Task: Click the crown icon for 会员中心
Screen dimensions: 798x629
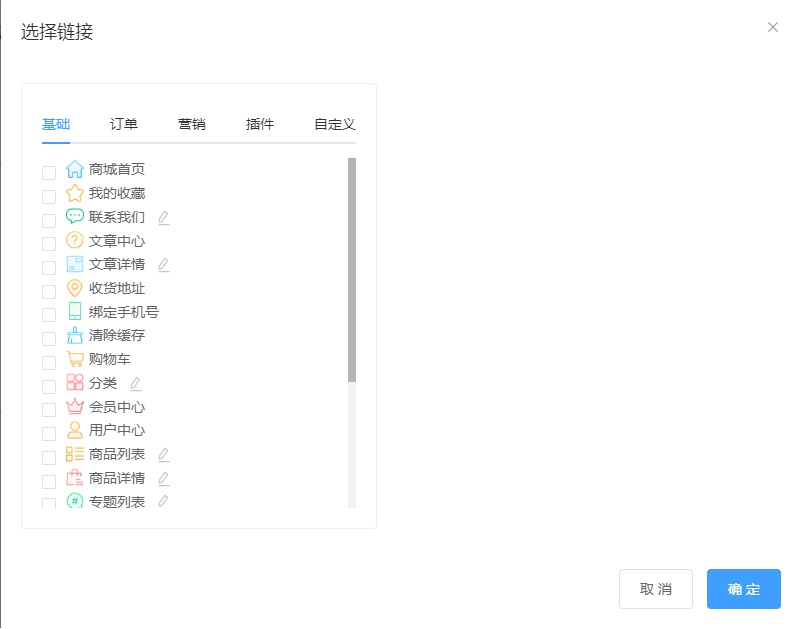Action: (75, 406)
